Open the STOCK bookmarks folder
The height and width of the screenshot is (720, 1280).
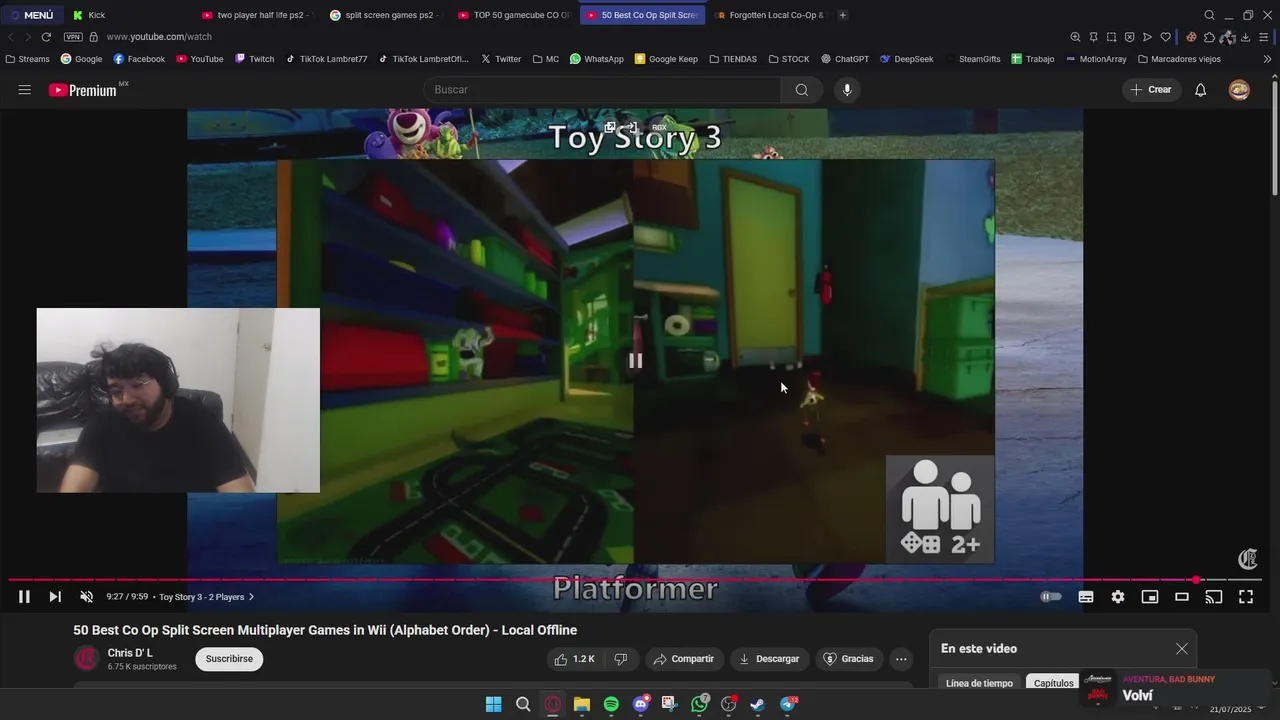pos(789,59)
